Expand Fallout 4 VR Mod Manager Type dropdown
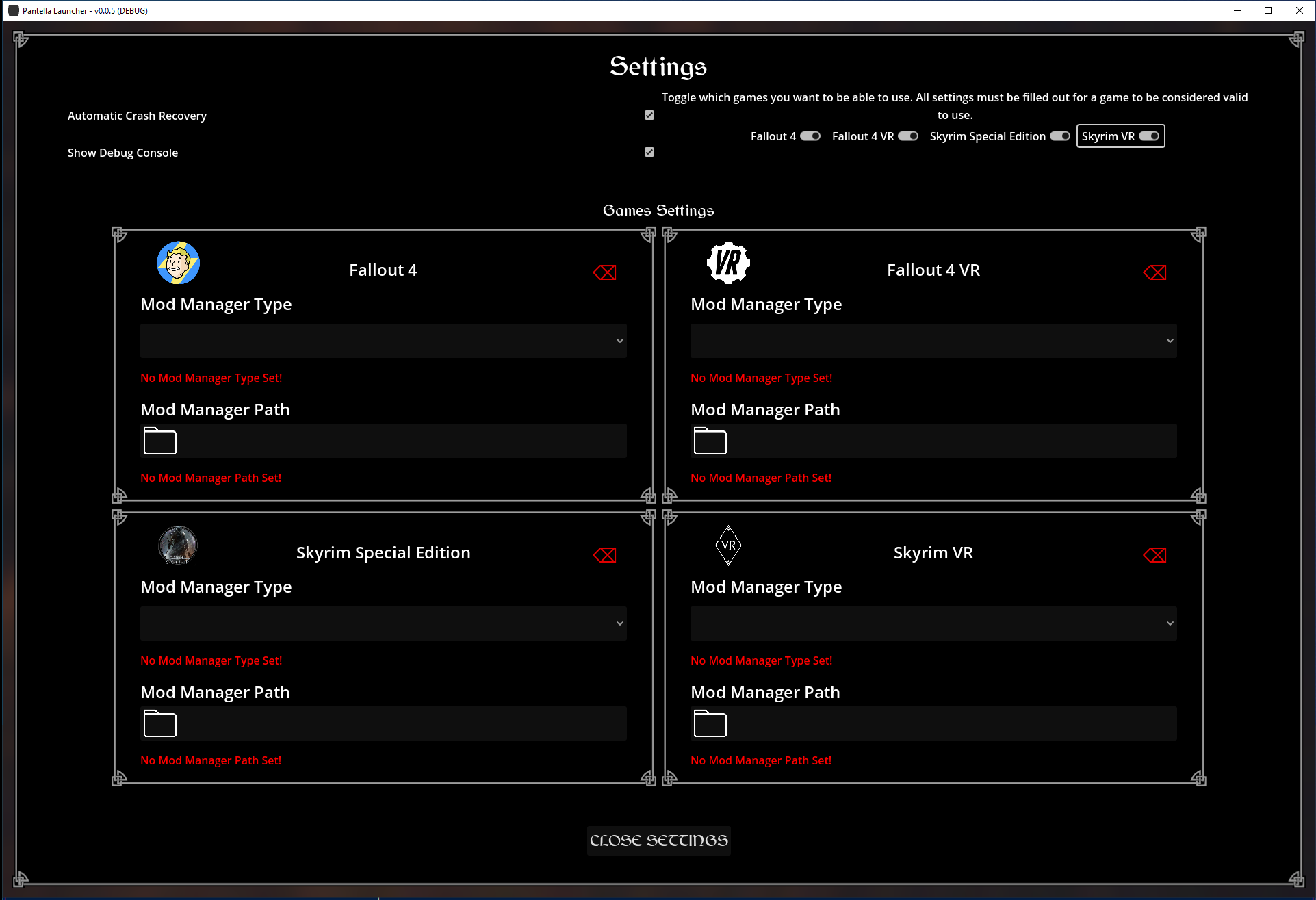 (933, 341)
